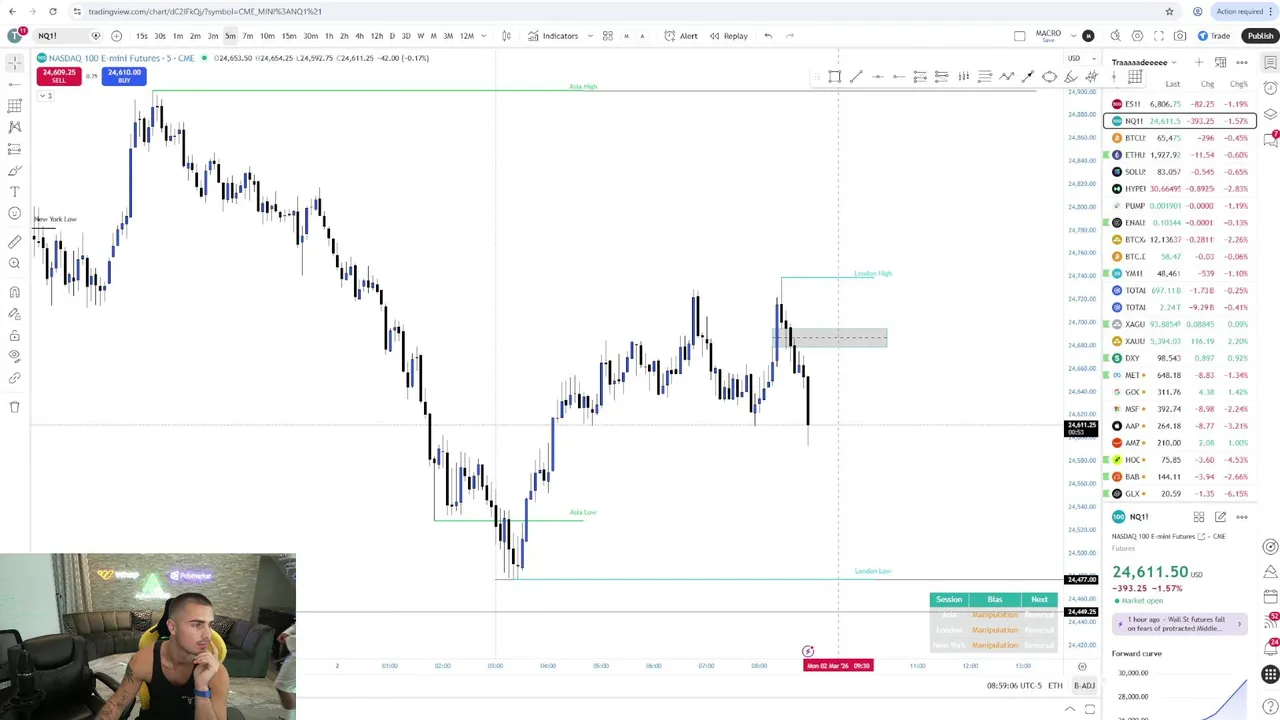The image size is (1280, 720).
Task: Select the XAUU gold row in watchlist
Action: click(1180, 341)
